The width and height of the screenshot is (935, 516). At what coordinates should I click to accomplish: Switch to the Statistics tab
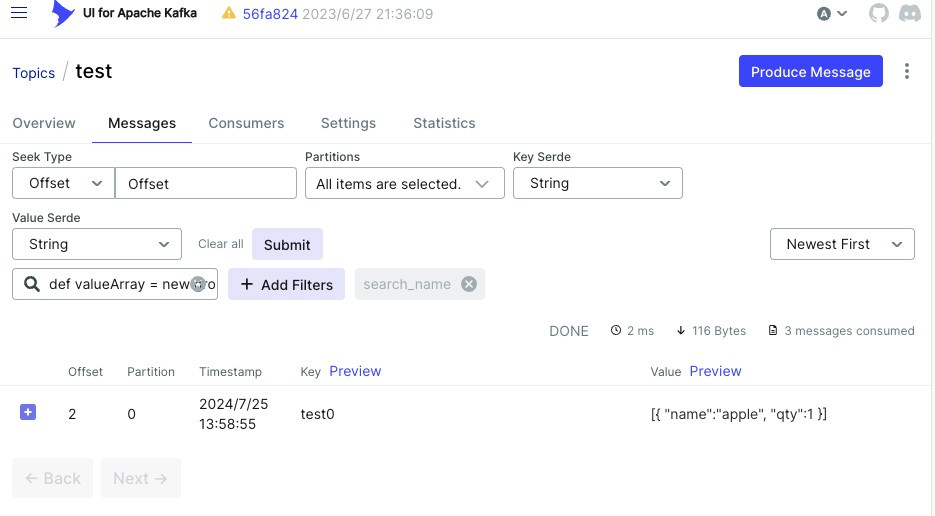[444, 123]
